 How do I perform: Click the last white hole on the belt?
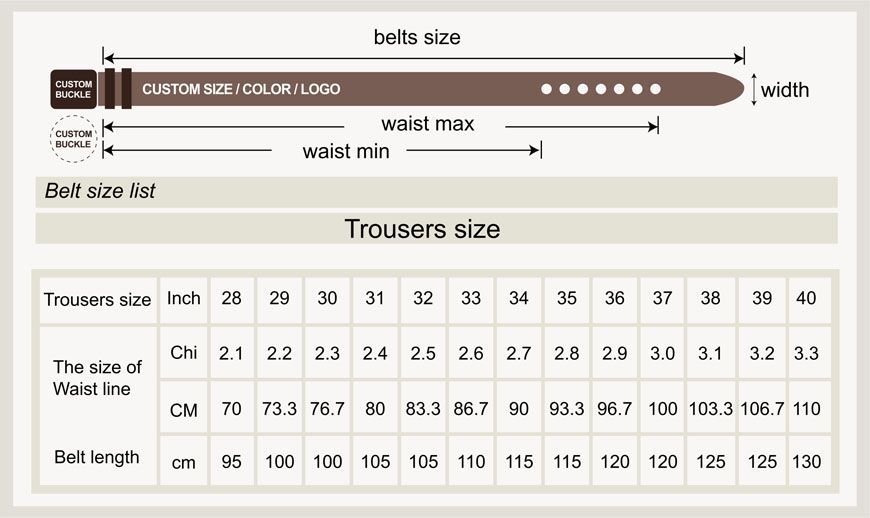655,89
